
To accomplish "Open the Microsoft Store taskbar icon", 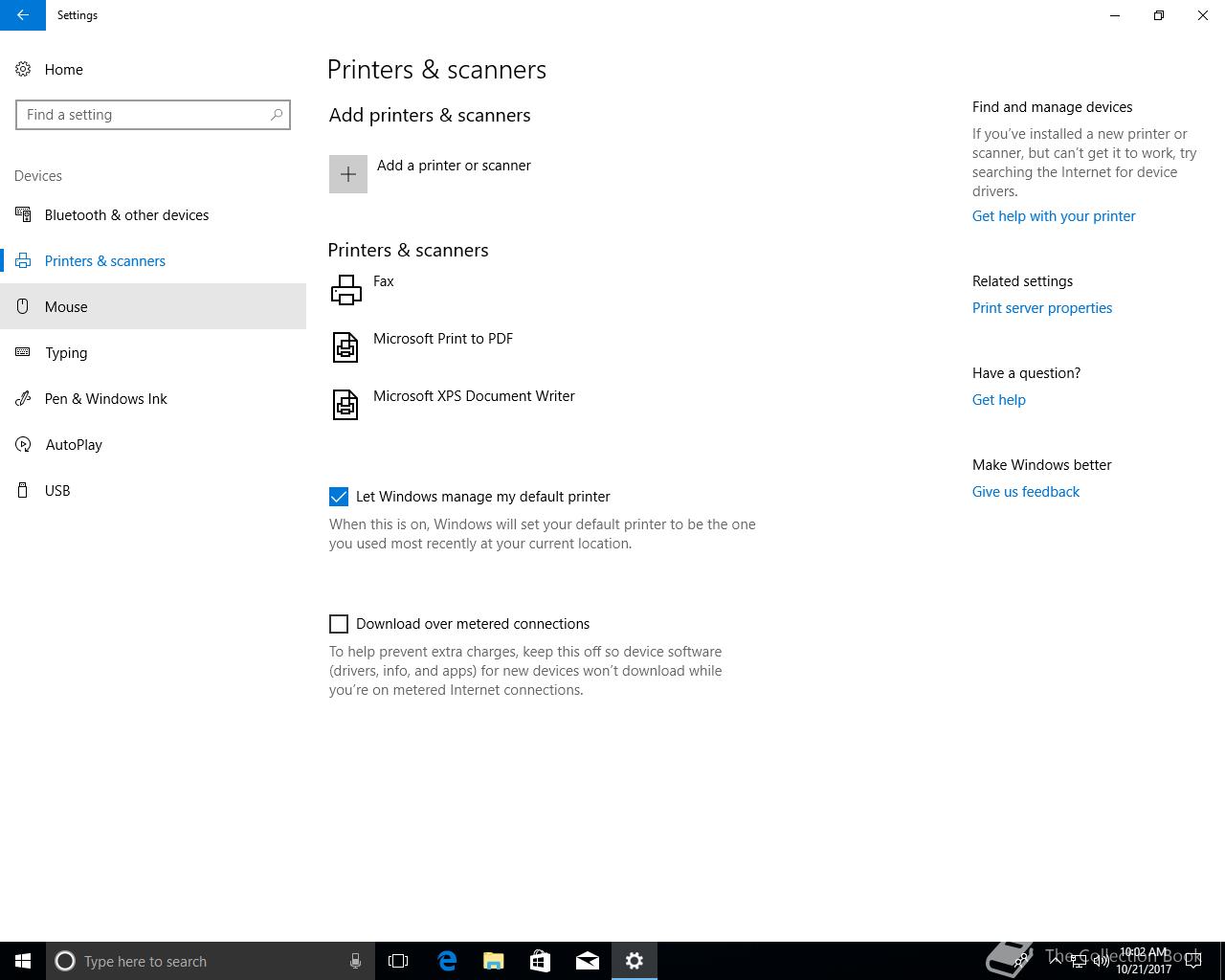I will point(541,961).
